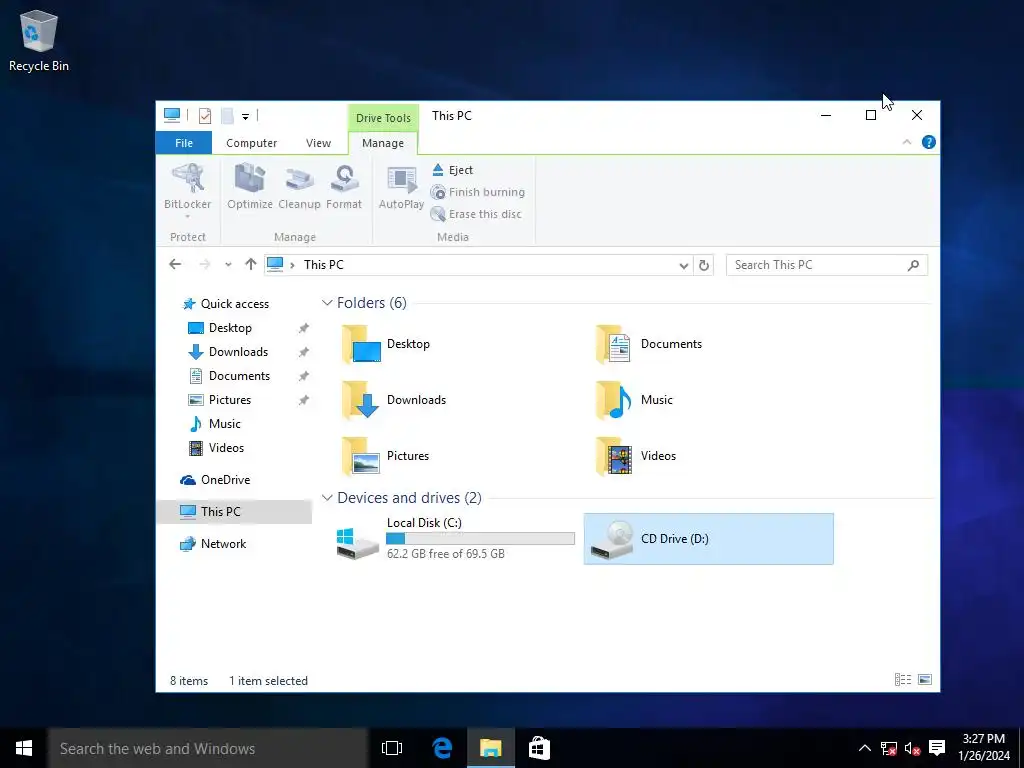
Task: Select the Desktop folder in Folders
Action: click(x=385, y=344)
